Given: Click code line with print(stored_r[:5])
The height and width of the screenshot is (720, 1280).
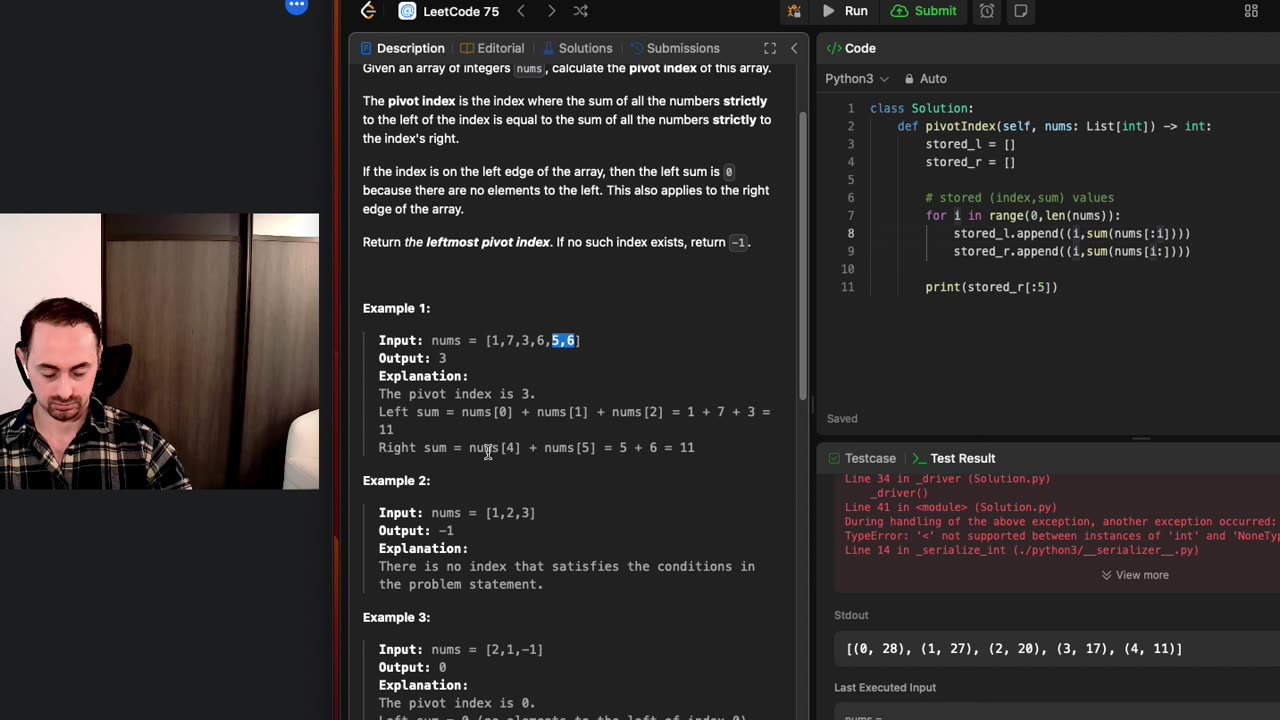Looking at the screenshot, I should pyautogui.click(x=991, y=287).
